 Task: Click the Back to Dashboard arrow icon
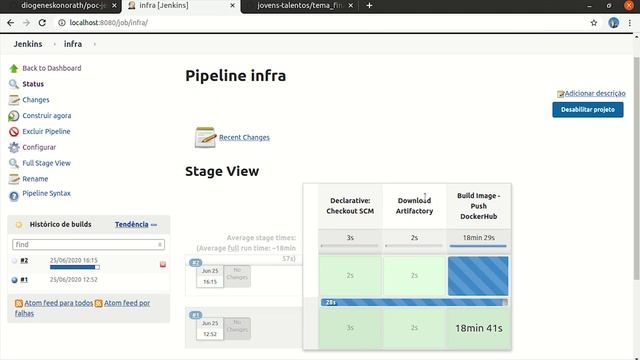coord(13,68)
